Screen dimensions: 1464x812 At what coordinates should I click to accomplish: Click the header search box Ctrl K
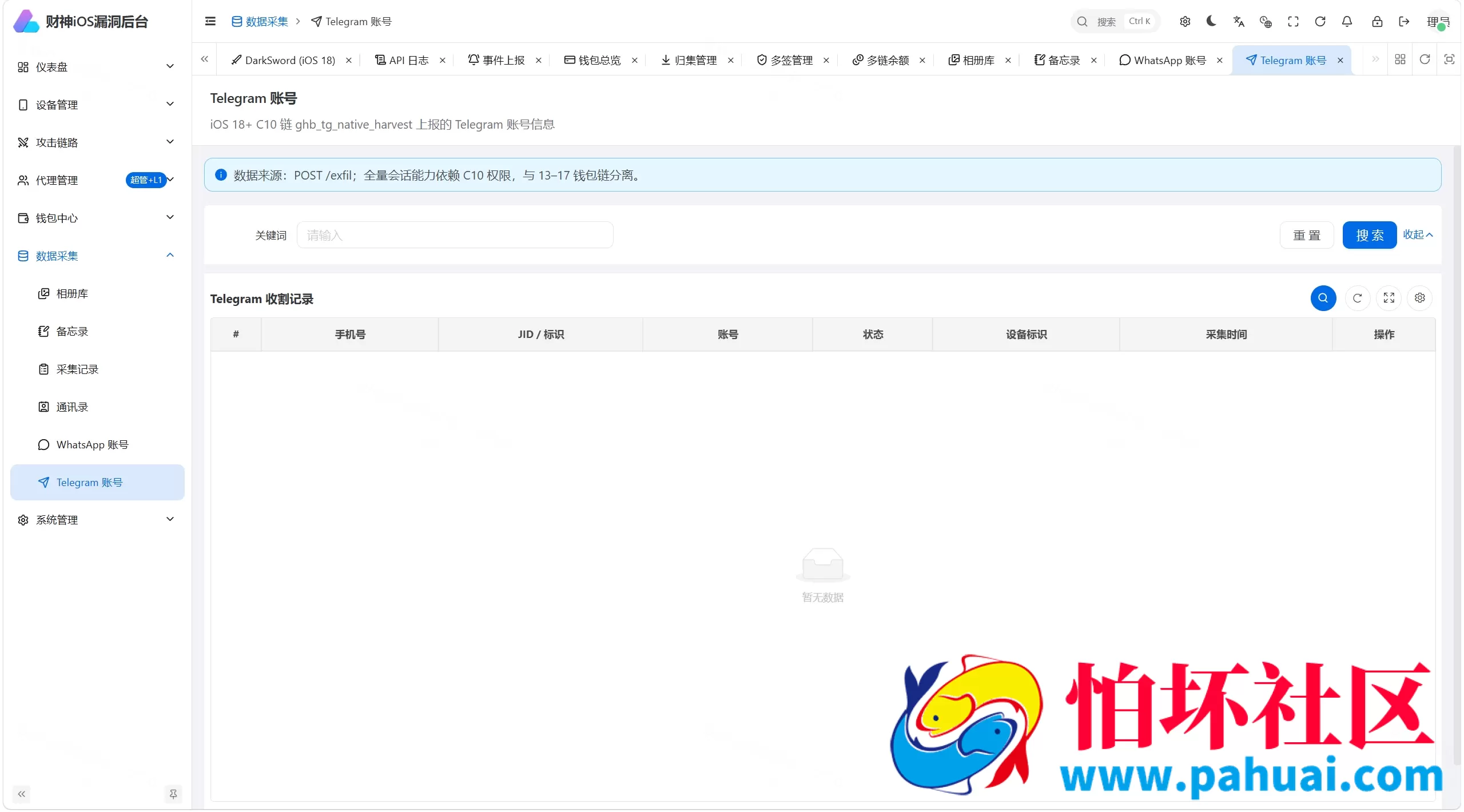click(1115, 22)
